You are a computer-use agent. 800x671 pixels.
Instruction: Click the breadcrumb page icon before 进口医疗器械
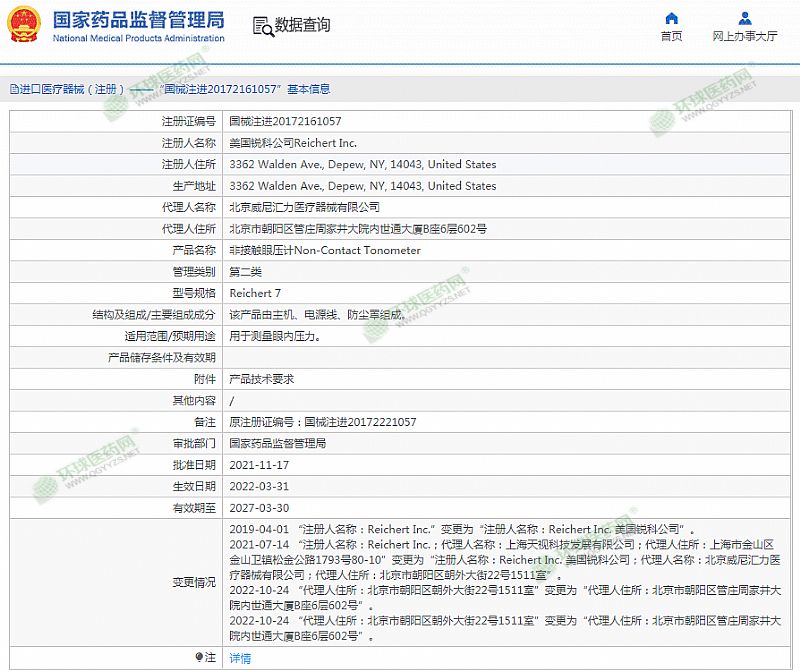(13, 89)
